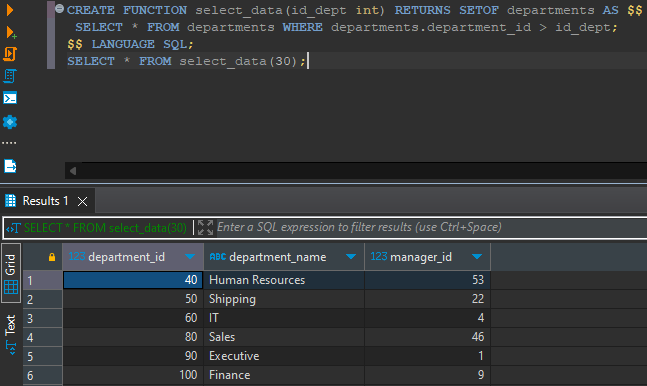Open the manager_id column filter dropdown
The width and height of the screenshot is (647, 386).
pyautogui.click(x=477, y=257)
